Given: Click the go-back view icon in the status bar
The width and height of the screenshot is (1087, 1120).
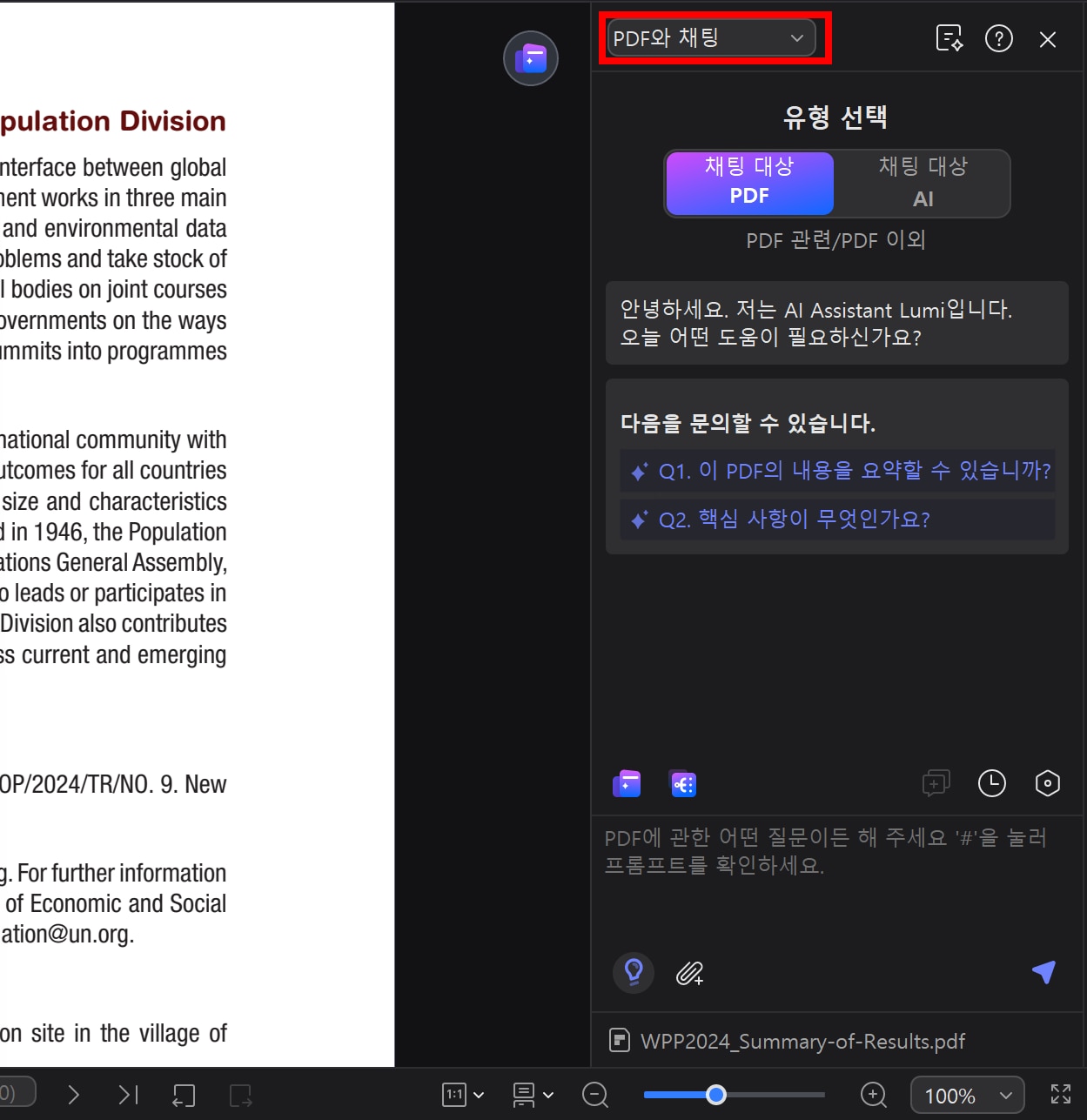Looking at the screenshot, I should (x=184, y=1095).
